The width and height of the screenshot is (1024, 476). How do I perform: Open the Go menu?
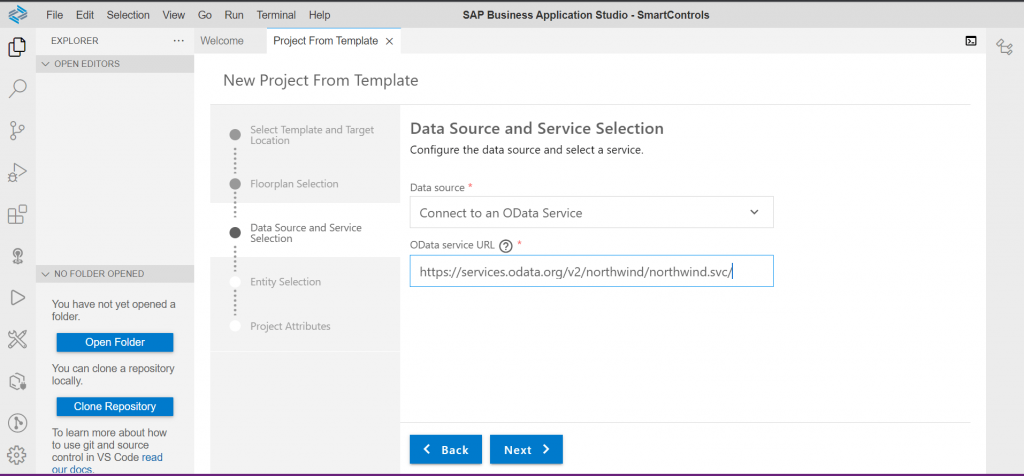coord(204,14)
